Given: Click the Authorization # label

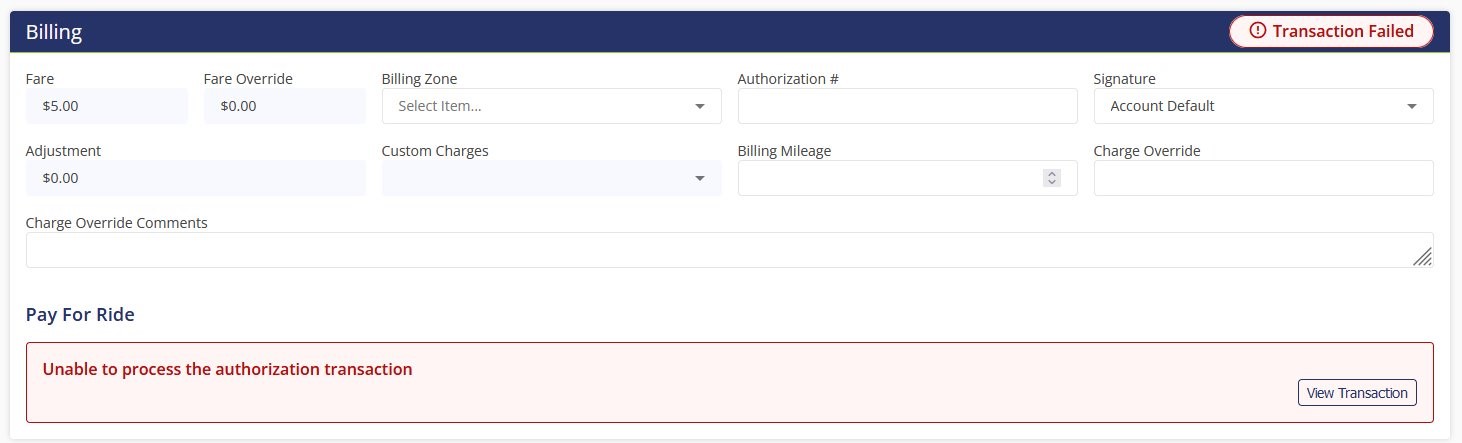Looking at the screenshot, I should pos(788,79).
